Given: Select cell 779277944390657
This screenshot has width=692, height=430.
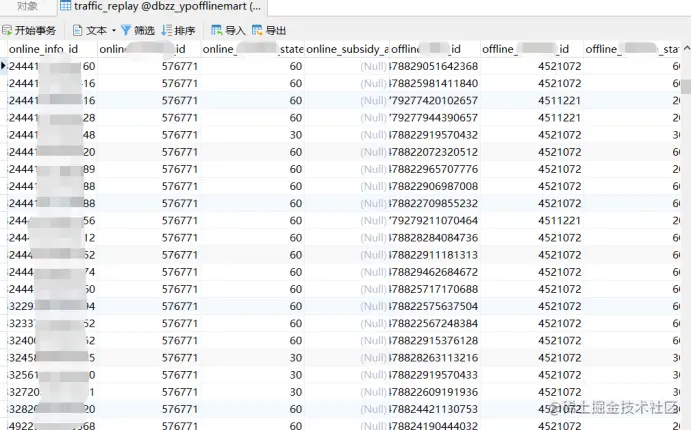Looking at the screenshot, I should coord(434,118).
